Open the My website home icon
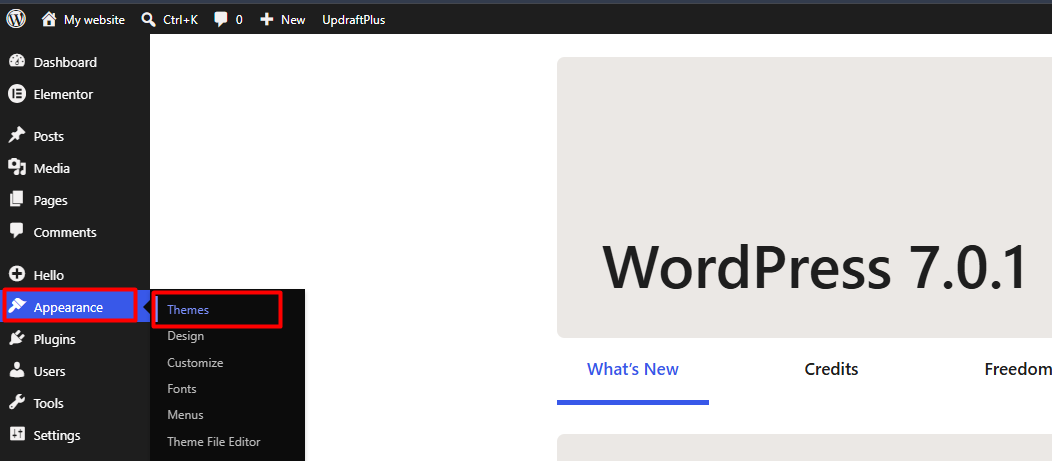The height and width of the screenshot is (461, 1052). 49,19
